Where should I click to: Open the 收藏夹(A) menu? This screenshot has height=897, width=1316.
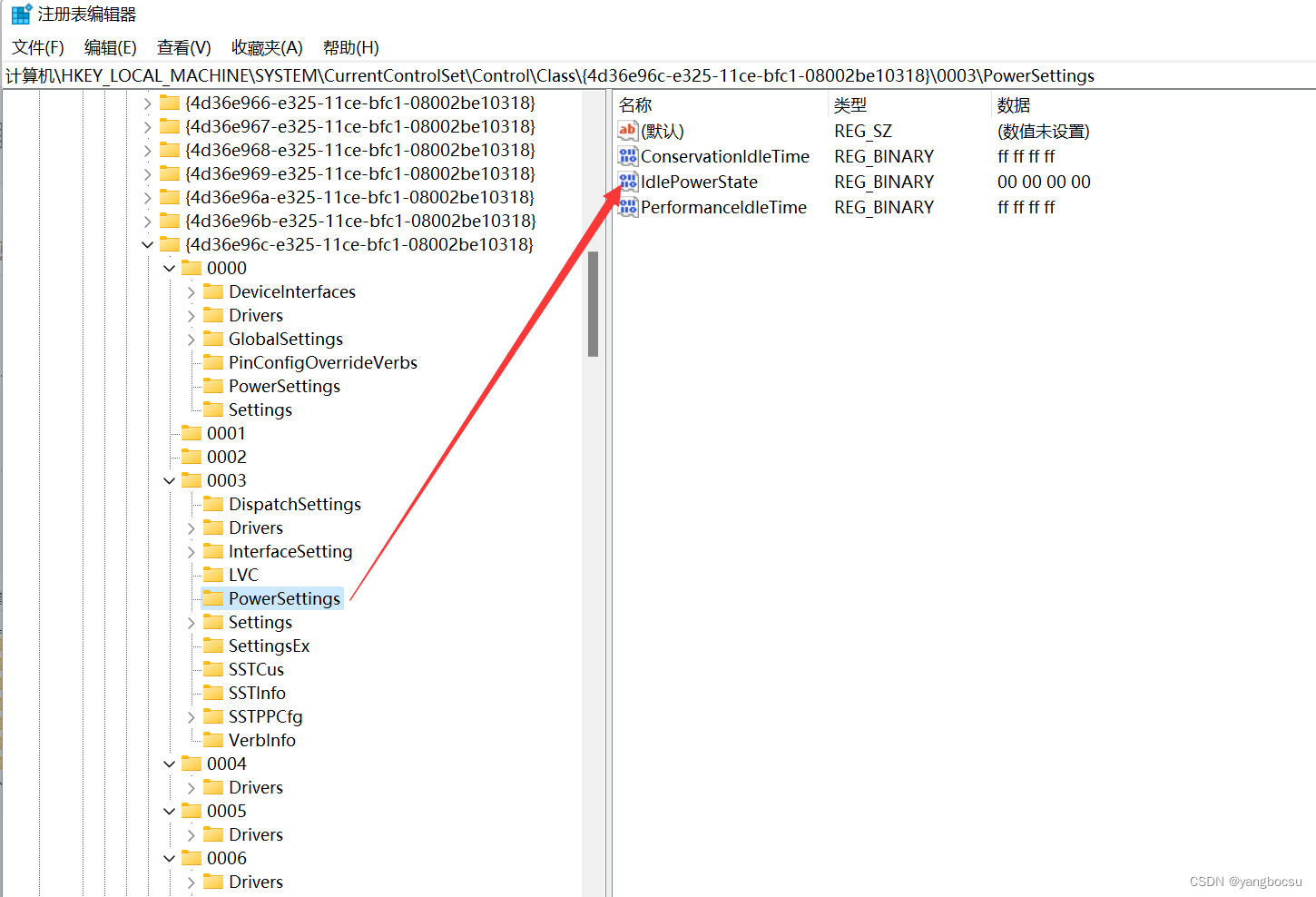tap(267, 47)
